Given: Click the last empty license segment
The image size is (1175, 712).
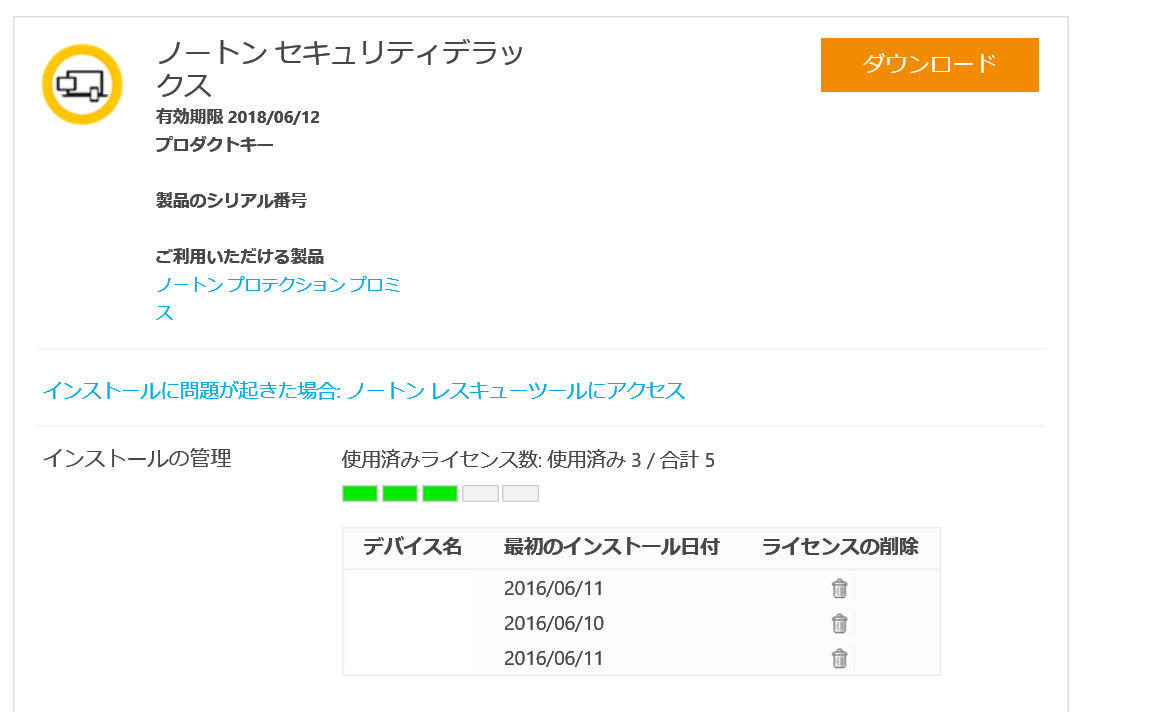Looking at the screenshot, I should pyautogui.click(x=520, y=493).
